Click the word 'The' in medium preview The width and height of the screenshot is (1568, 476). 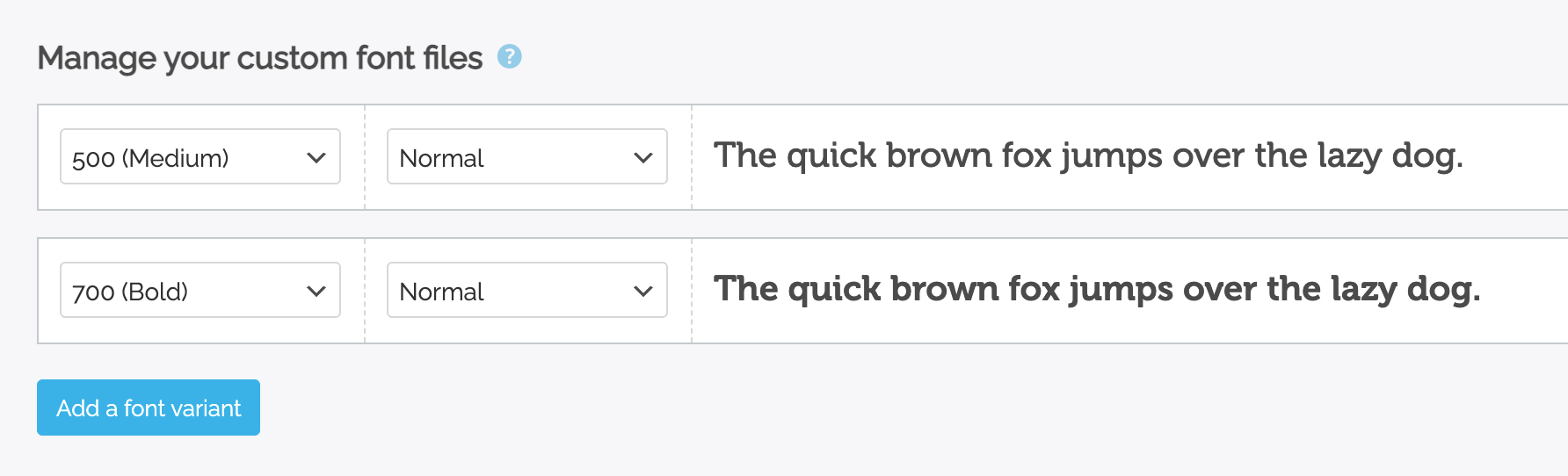(x=745, y=155)
